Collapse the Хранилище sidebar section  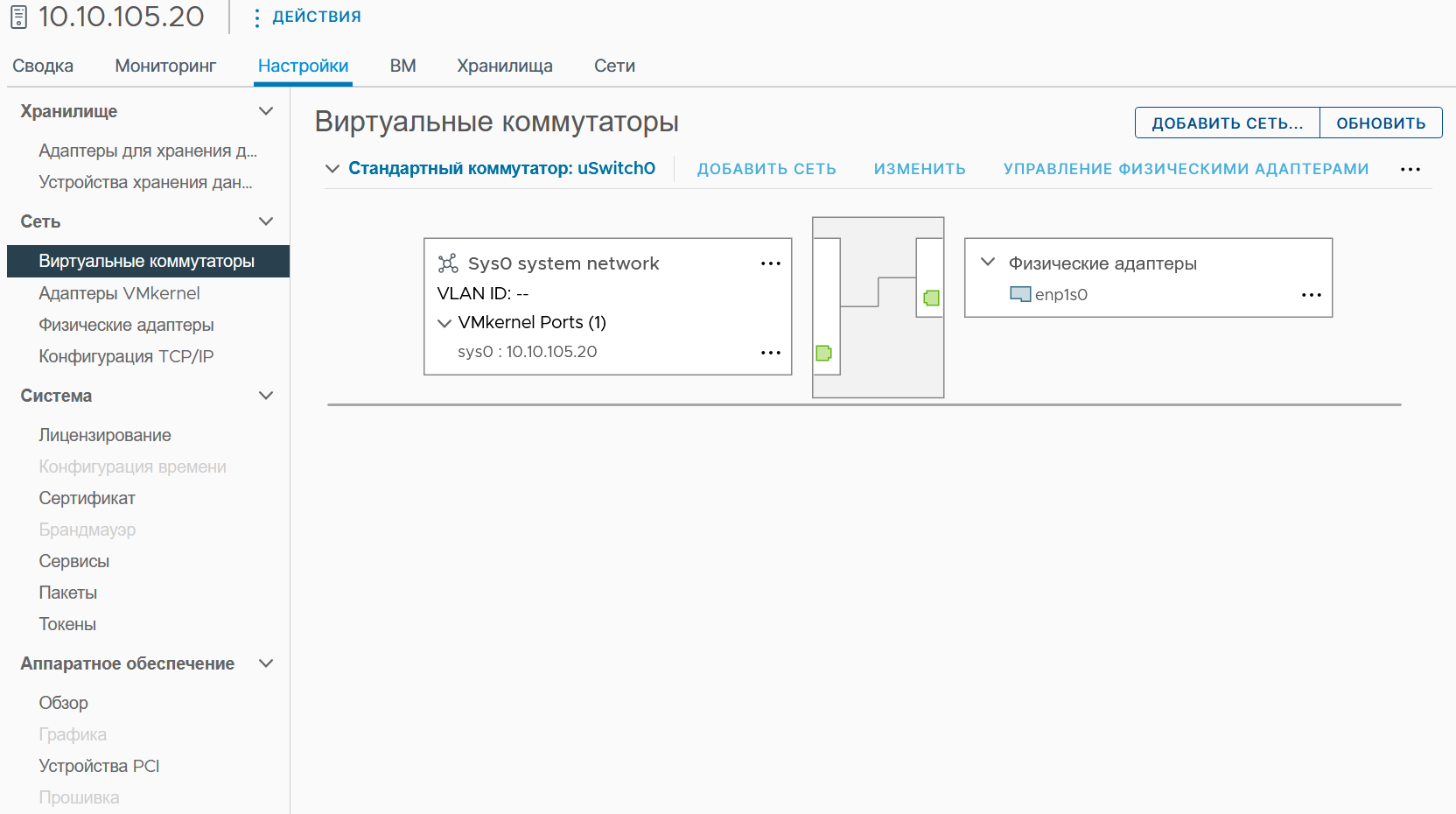point(266,111)
